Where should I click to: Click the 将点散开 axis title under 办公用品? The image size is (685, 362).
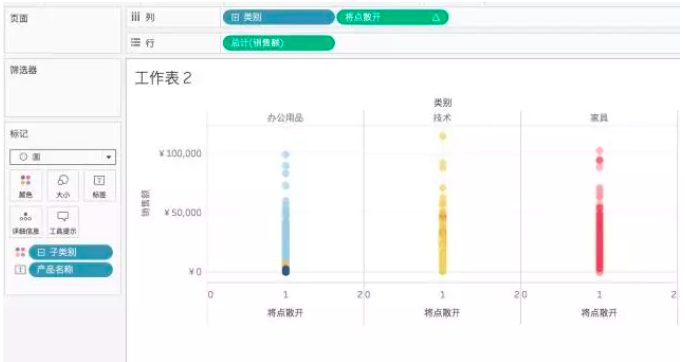pyautogui.click(x=285, y=313)
